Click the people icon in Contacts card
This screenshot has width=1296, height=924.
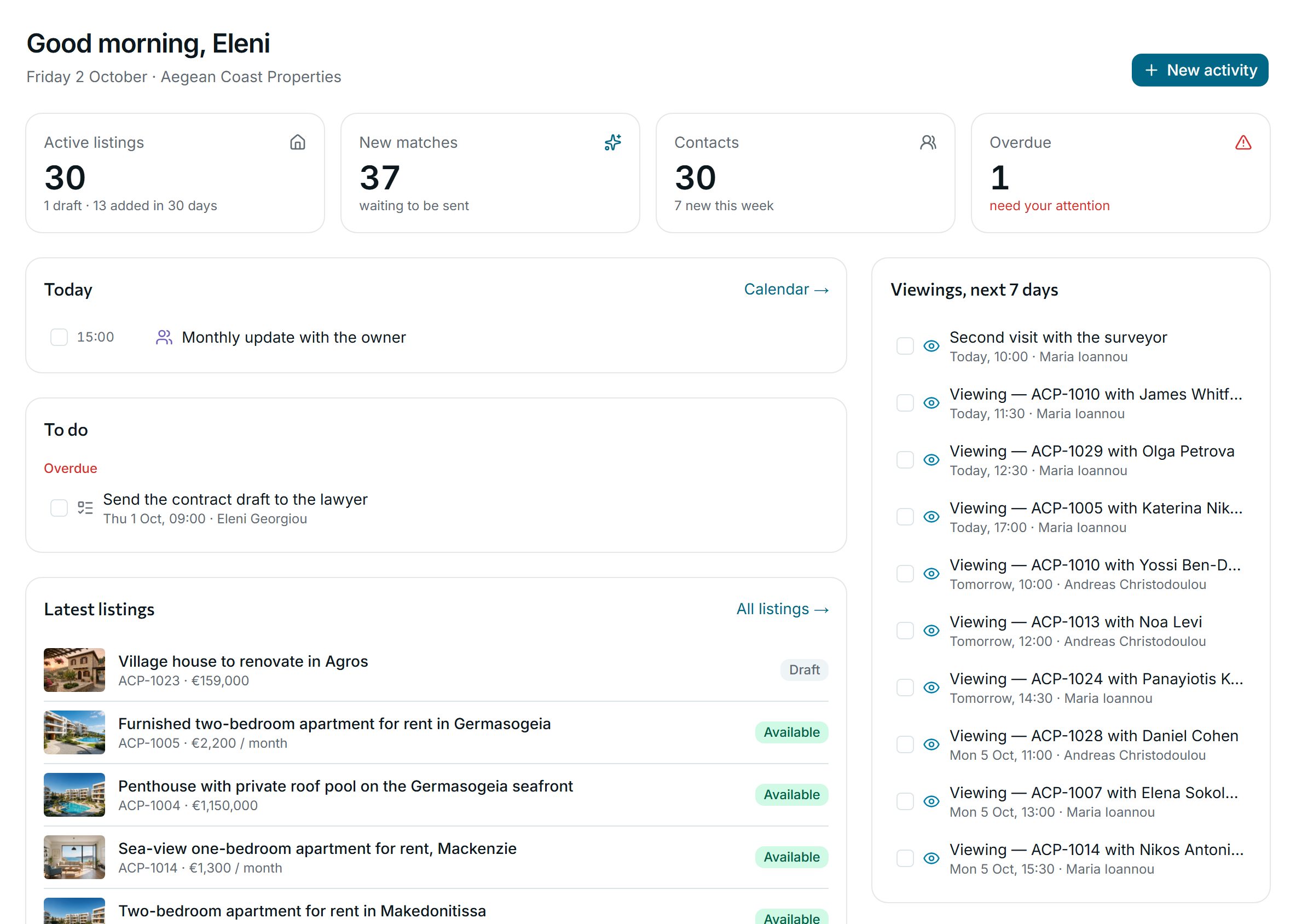(x=928, y=142)
